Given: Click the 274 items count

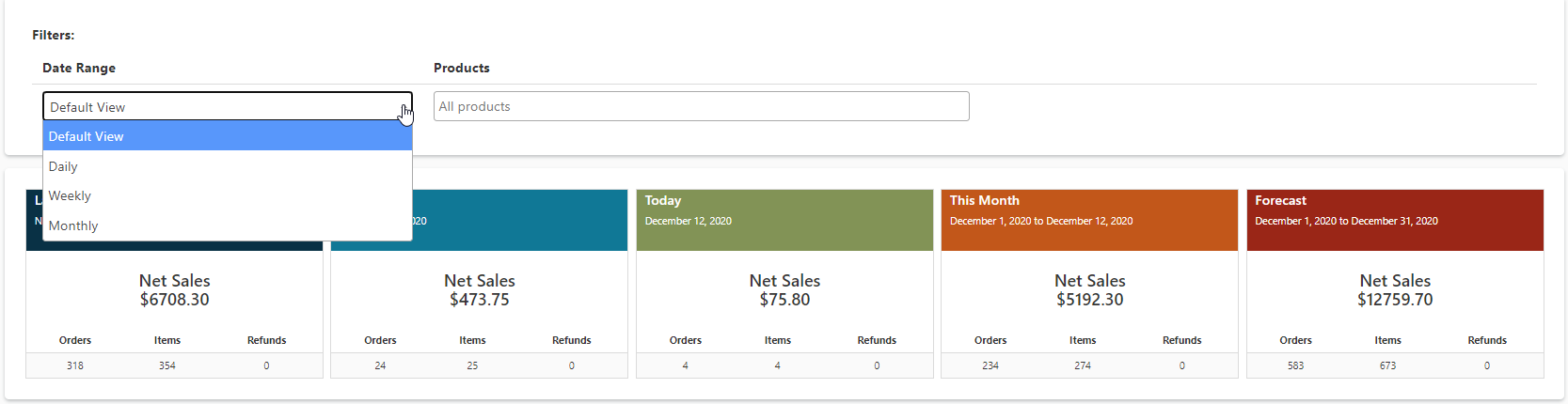Looking at the screenshot, I should click(1083, 365).
